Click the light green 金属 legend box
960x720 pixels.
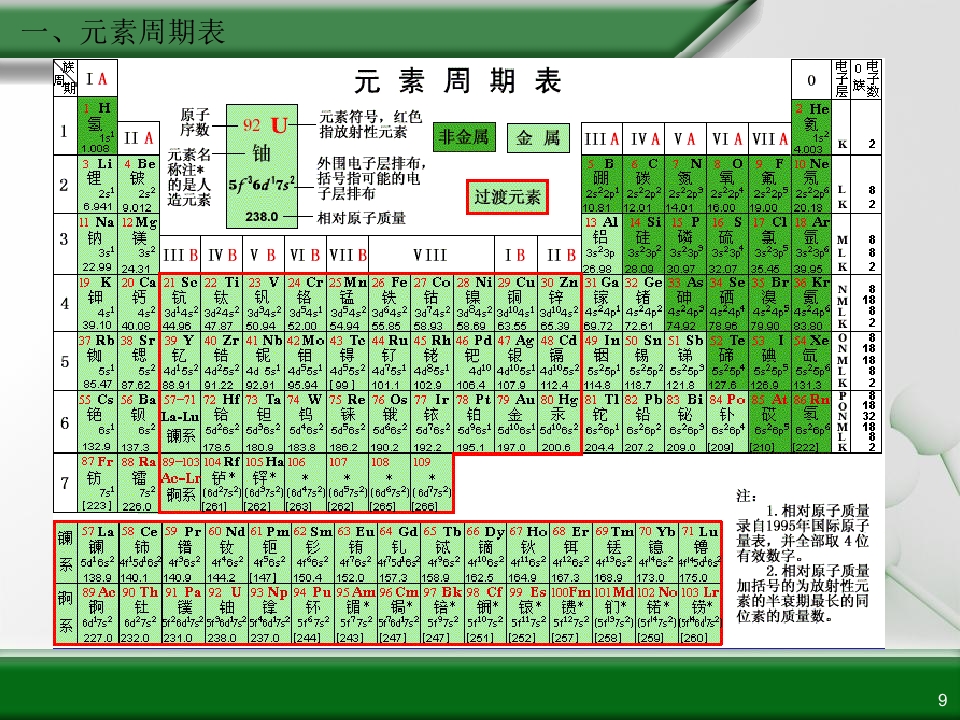point(538,137)
